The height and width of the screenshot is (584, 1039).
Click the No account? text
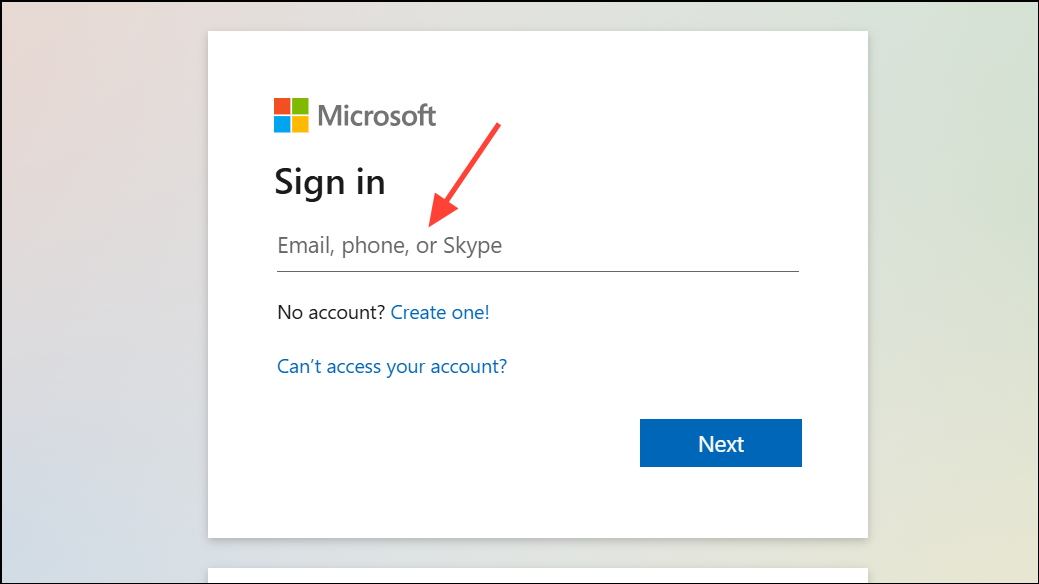(331, 312)
